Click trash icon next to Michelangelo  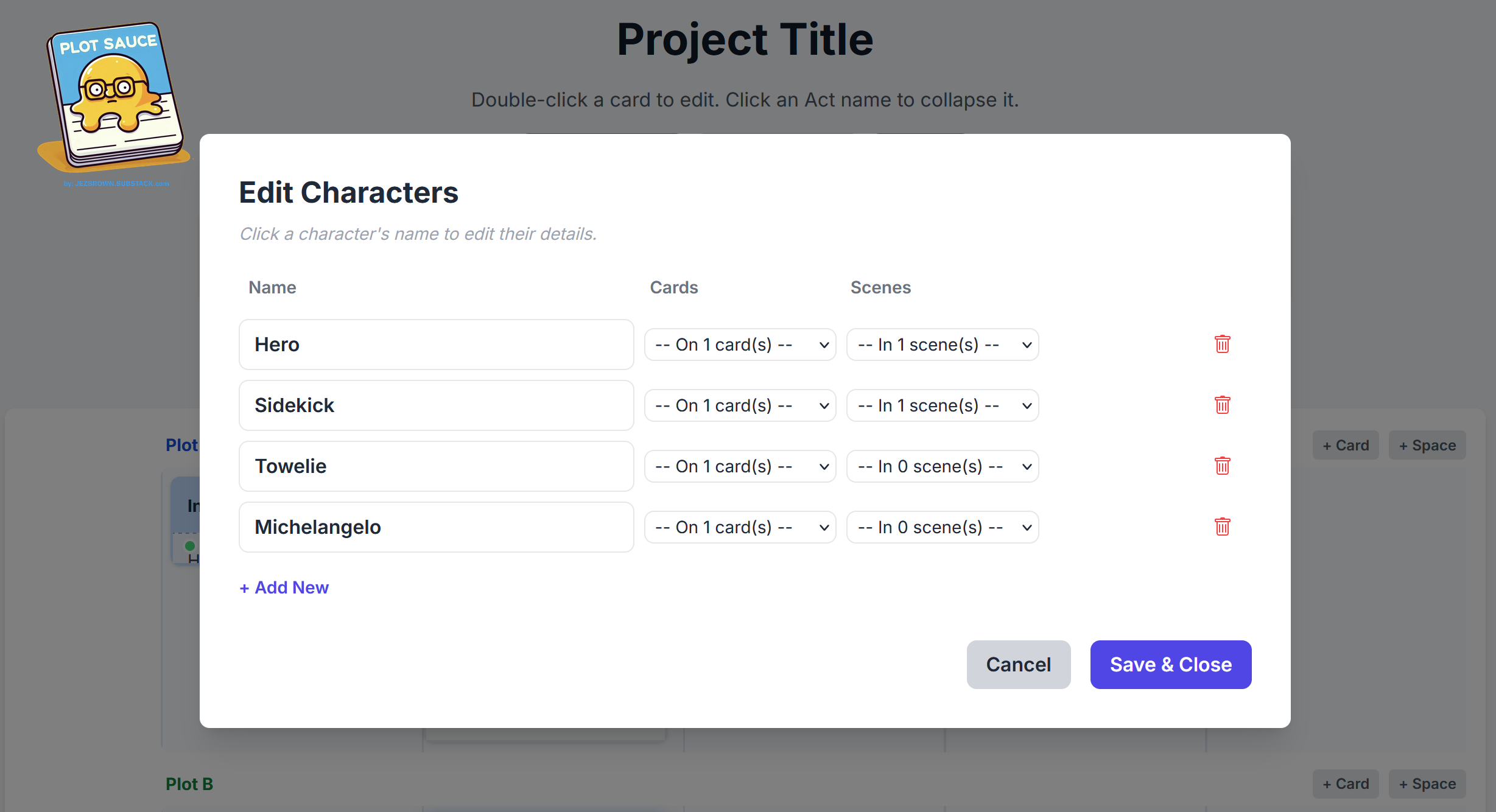[x=1222, y=527]
